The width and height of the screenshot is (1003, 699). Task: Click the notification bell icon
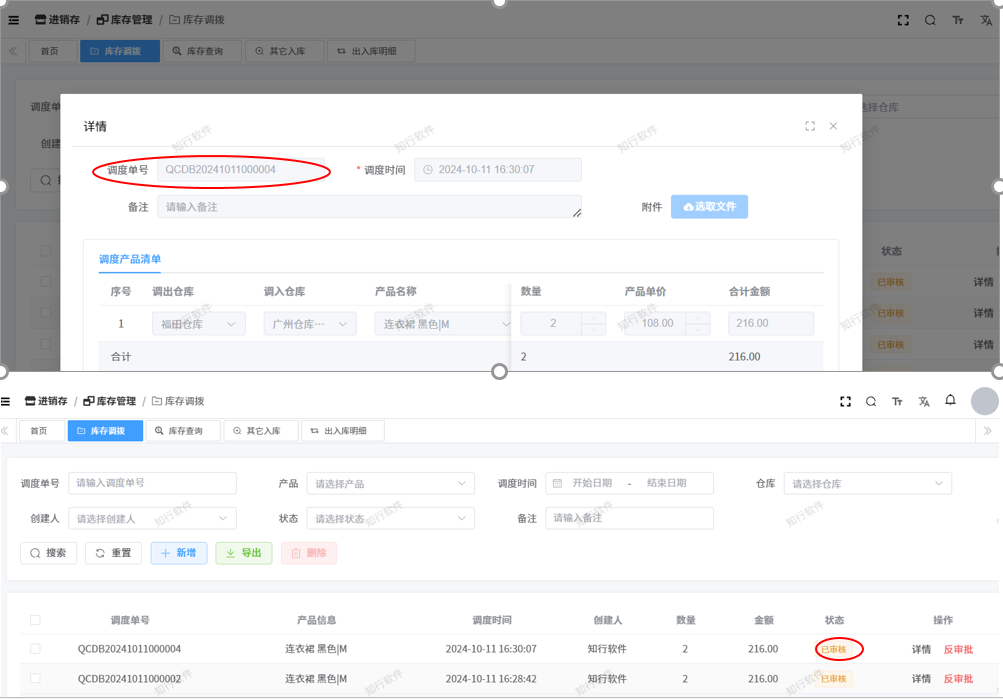[950, 401]
